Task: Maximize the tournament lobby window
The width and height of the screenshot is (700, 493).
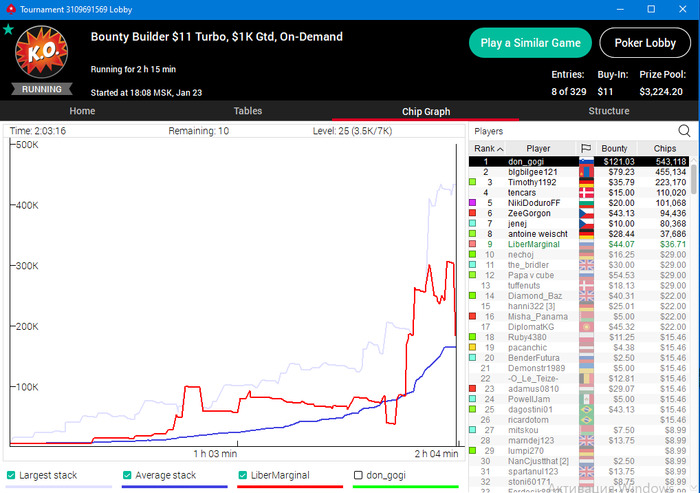Action: (x=651, y=9)
